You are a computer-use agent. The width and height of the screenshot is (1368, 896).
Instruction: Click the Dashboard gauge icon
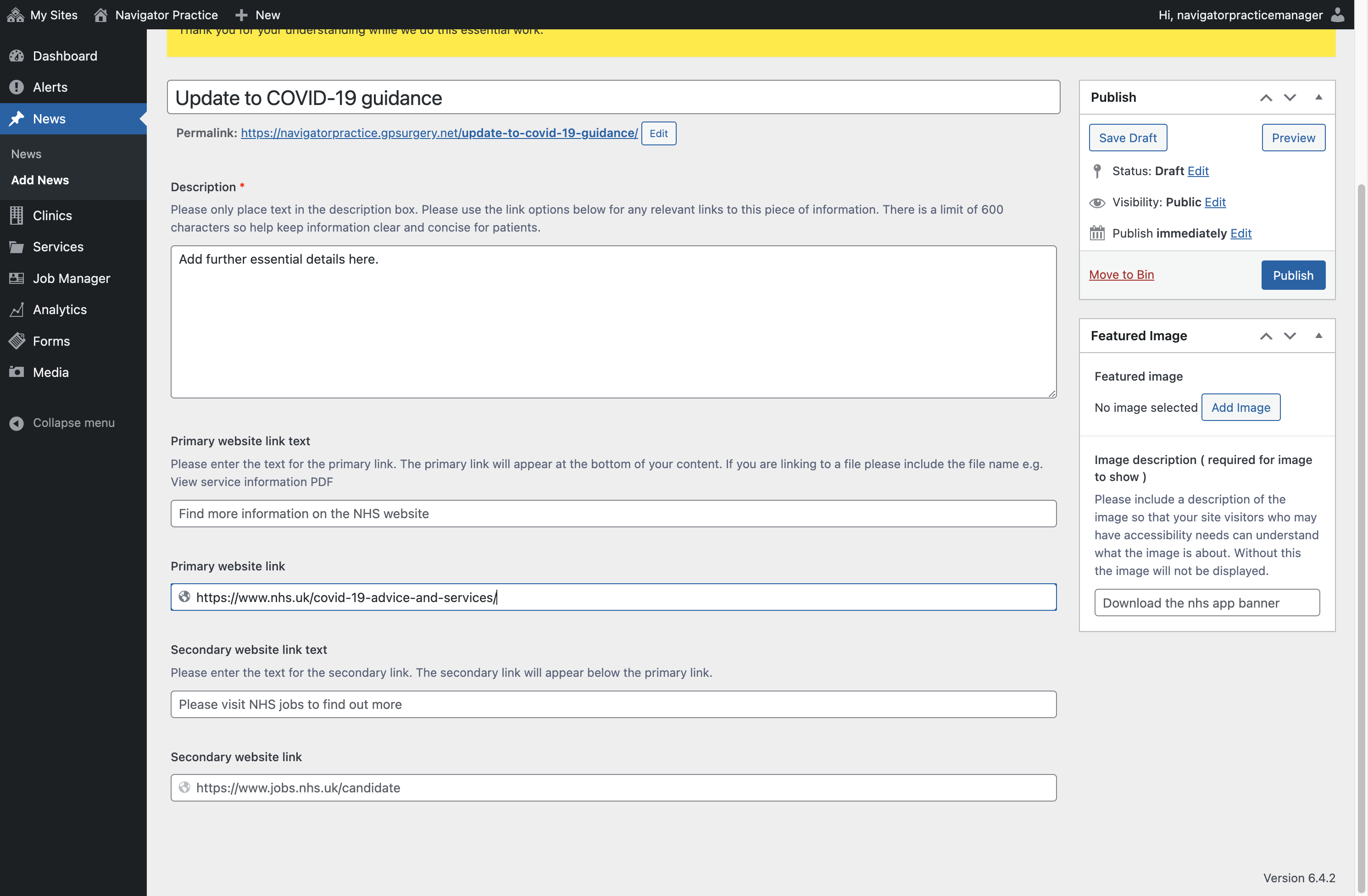(17, 55)
